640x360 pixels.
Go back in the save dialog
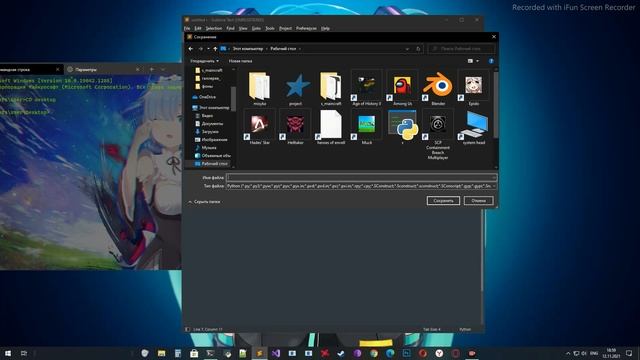[x=191, y=49]
